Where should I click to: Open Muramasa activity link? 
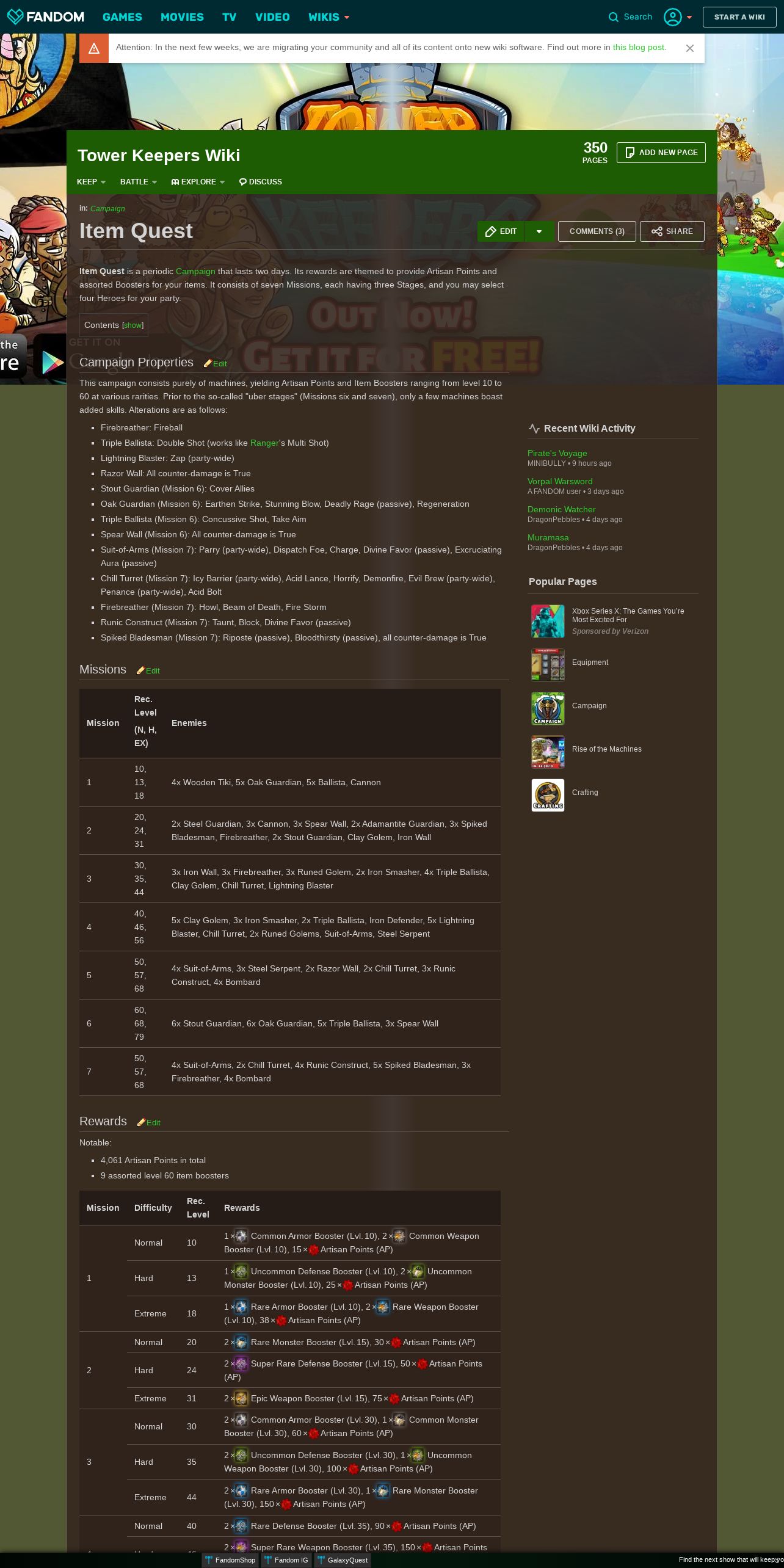(548, 537)
